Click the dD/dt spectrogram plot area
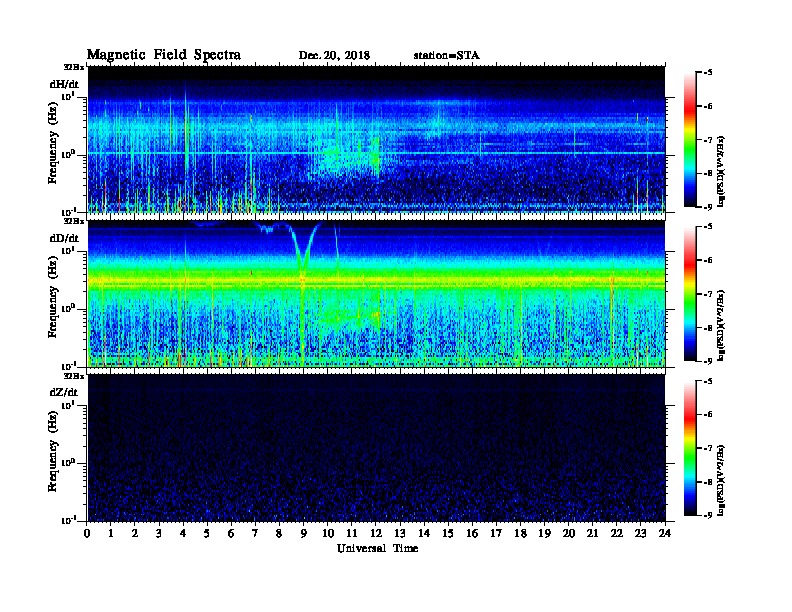The height and width of the screenshot is (612, 792). 376,294
